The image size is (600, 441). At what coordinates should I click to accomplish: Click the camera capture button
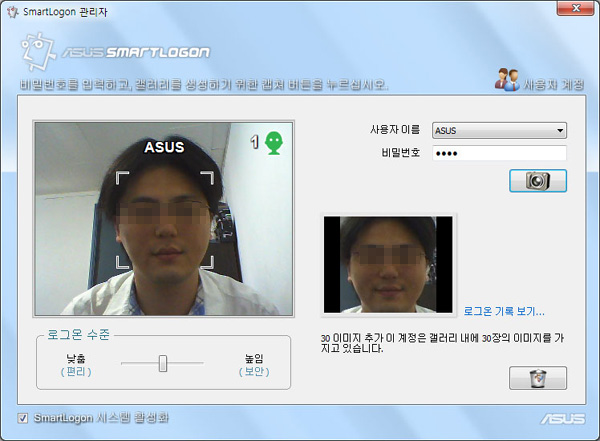tap(538, 181)
